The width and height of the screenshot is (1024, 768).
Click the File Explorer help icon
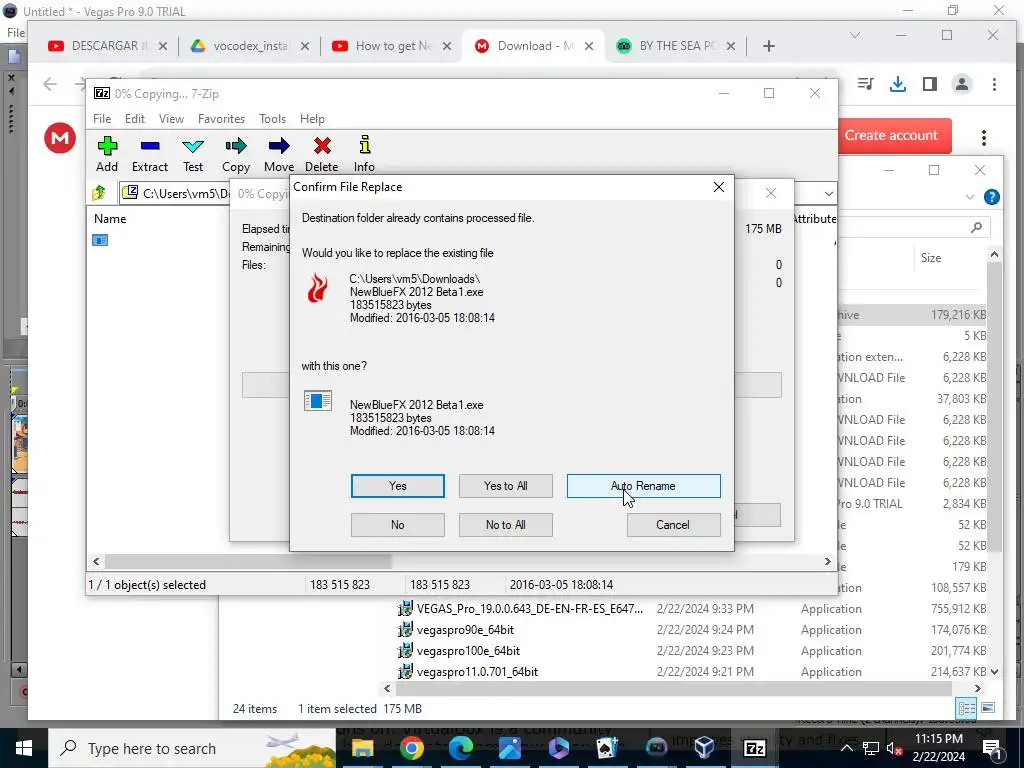[991, 197]
